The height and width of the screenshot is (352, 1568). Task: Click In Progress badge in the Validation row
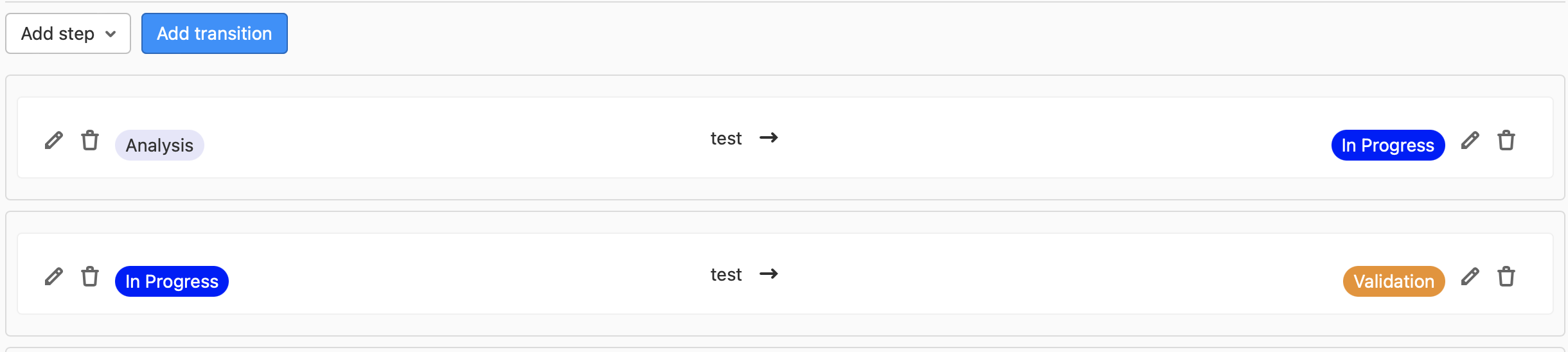[172, 281]
